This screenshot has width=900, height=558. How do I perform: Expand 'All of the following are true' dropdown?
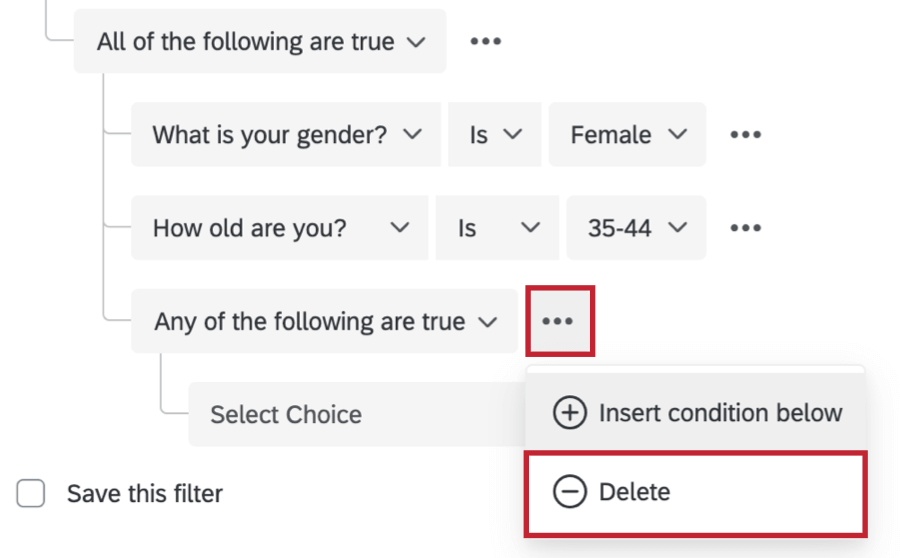(x=260, y=42)
